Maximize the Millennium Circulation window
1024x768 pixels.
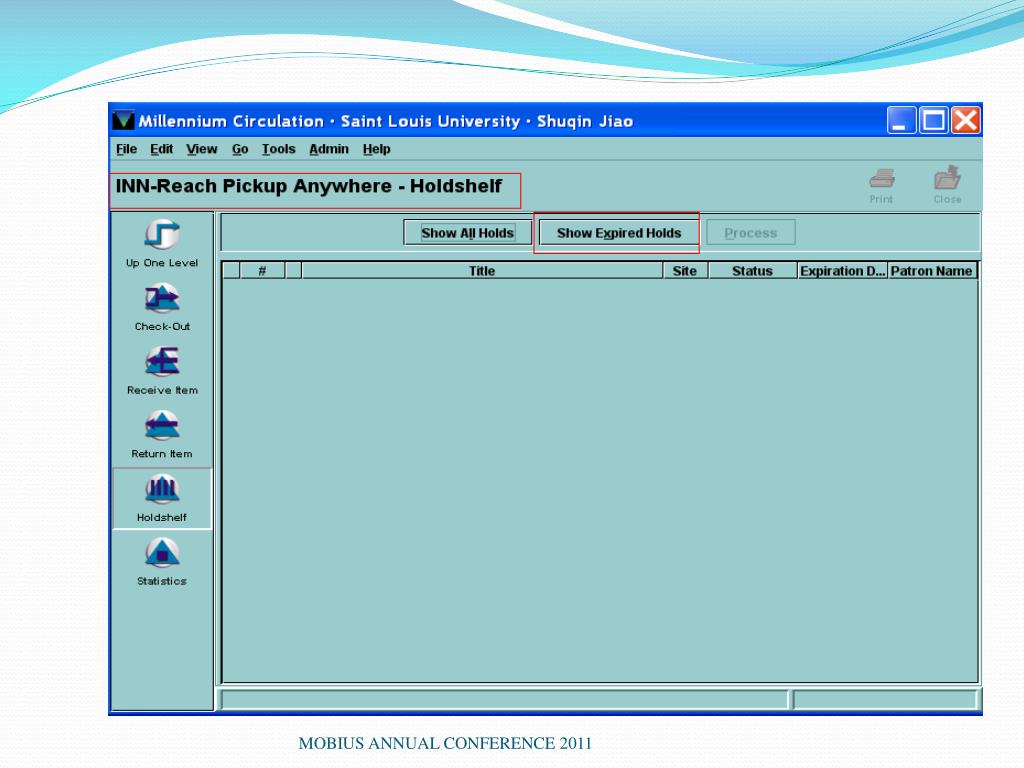click(933, 121)
